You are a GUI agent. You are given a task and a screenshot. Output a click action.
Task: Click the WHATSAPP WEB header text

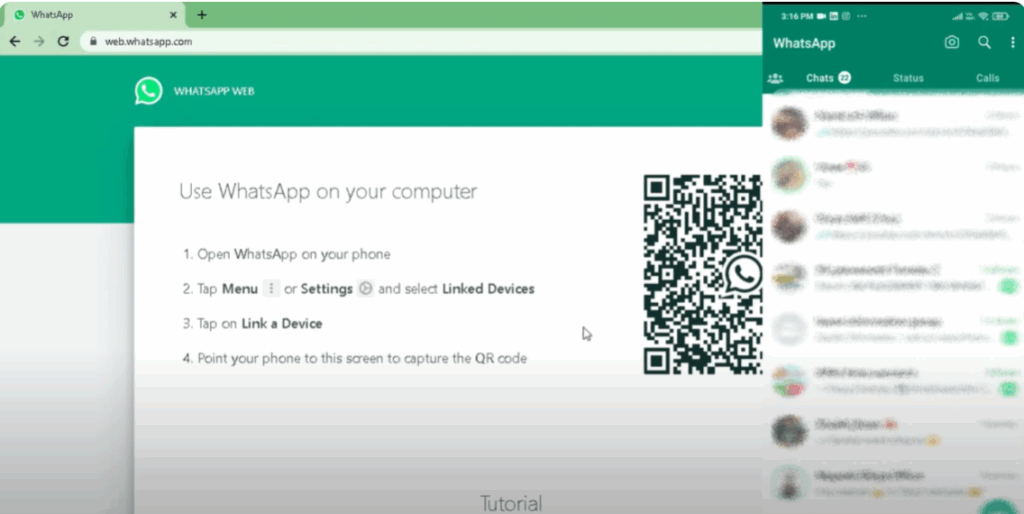pos(214,91)
